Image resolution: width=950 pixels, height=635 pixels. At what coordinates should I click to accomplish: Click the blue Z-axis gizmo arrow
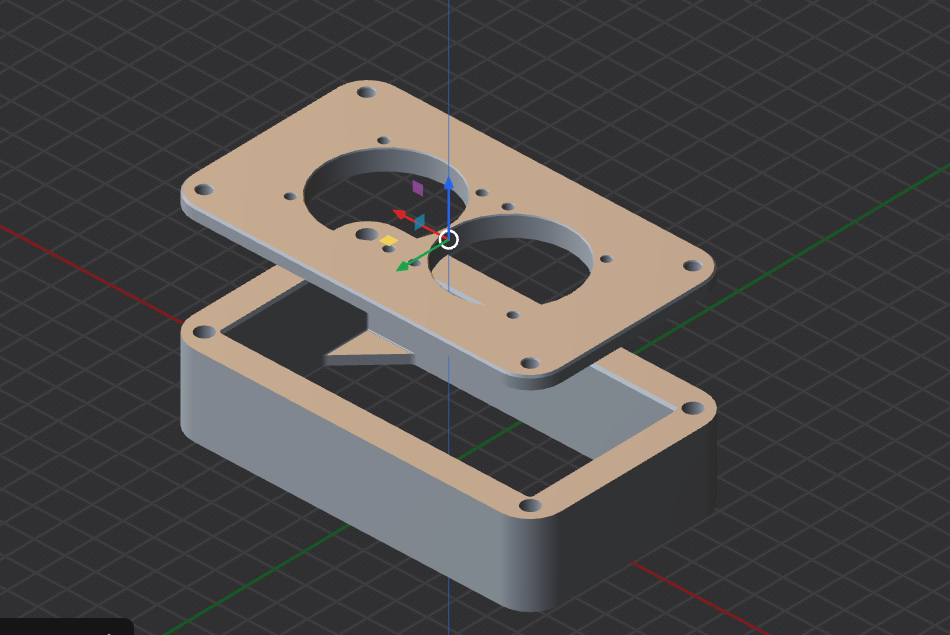448,185
